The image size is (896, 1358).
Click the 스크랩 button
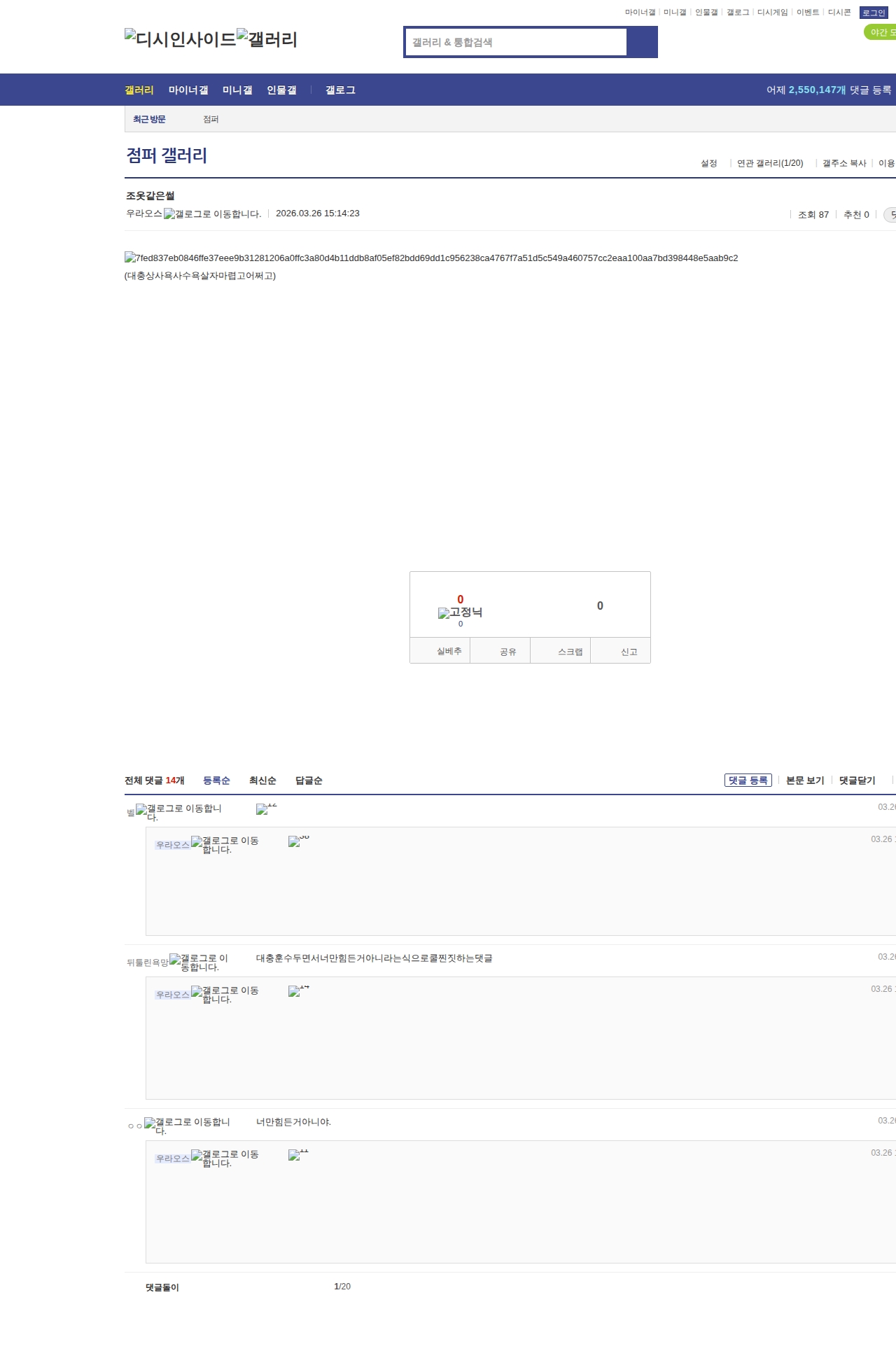(561, 650)
